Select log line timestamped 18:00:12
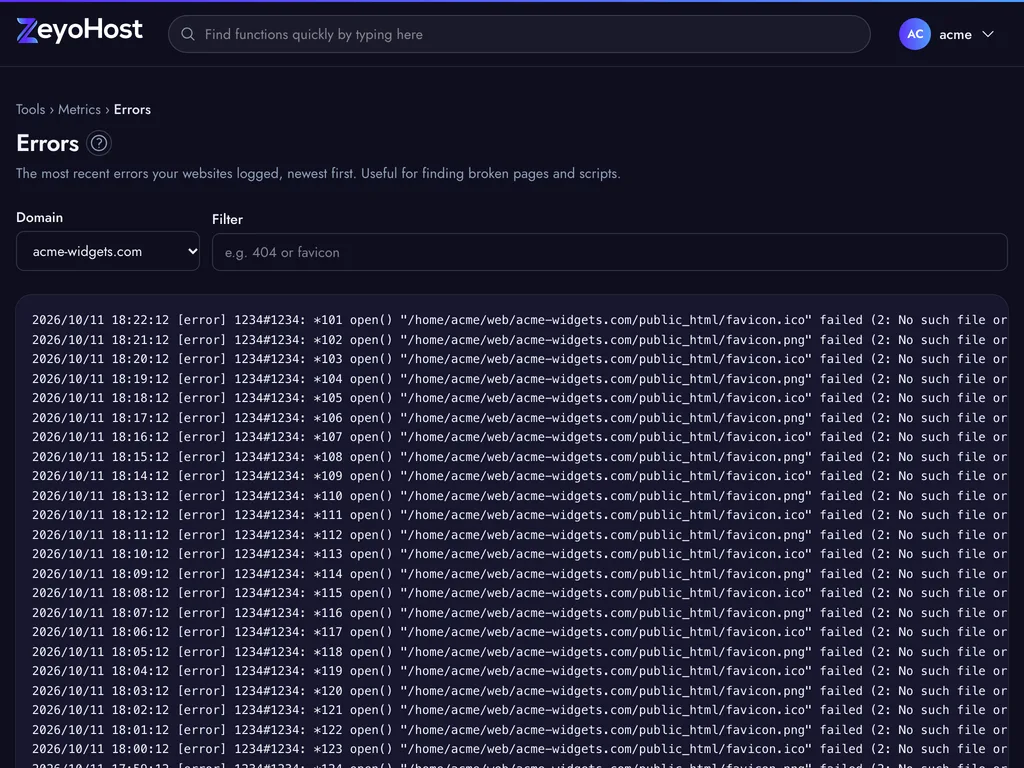This screenshot has height=768, width=1024. pyautogui.click(x=519, y=749)
